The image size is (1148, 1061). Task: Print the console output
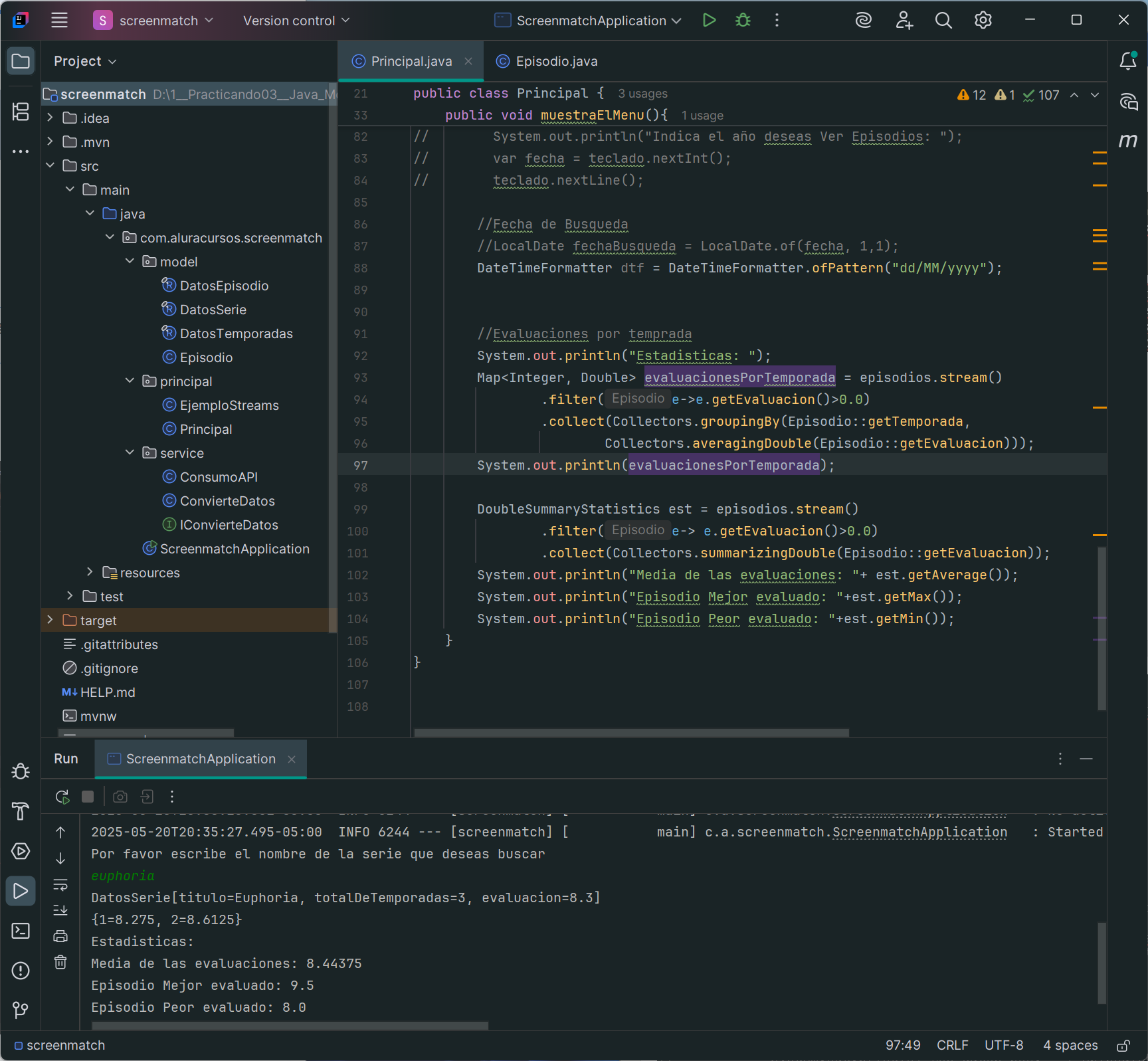coord(60,936)
